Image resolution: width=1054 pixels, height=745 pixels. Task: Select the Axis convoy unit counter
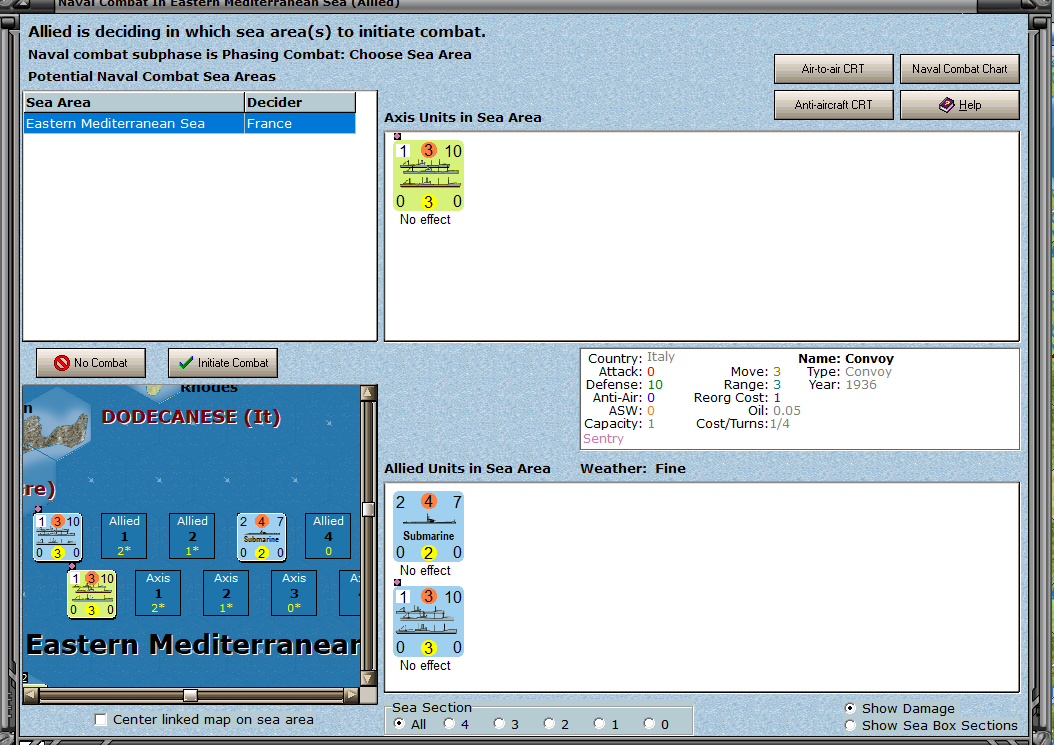(428, 175)
